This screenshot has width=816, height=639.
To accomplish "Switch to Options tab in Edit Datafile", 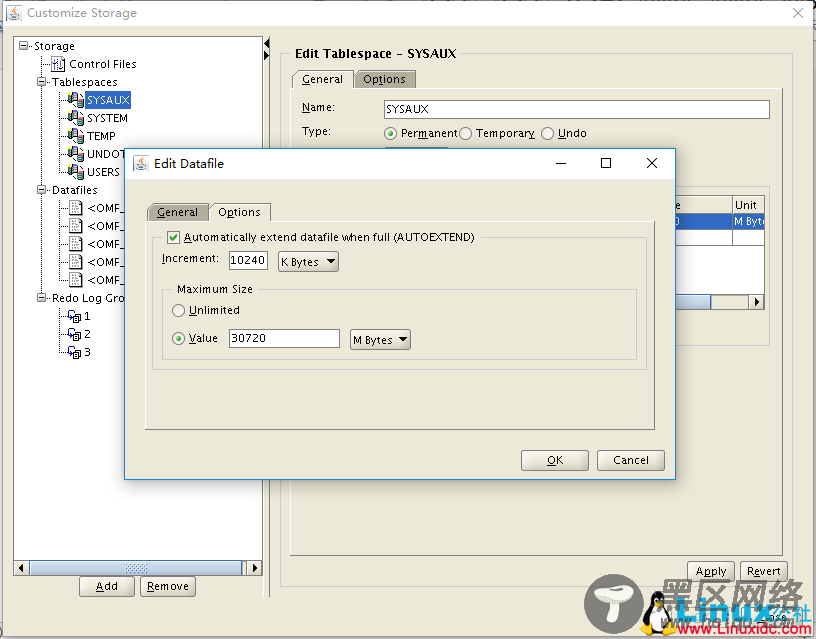I will pos(239,212).
